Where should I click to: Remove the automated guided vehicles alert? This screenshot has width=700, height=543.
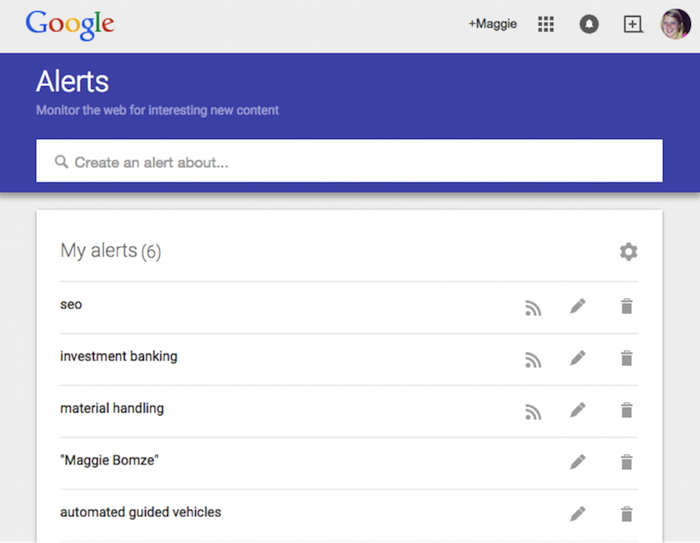coord(626,514)
